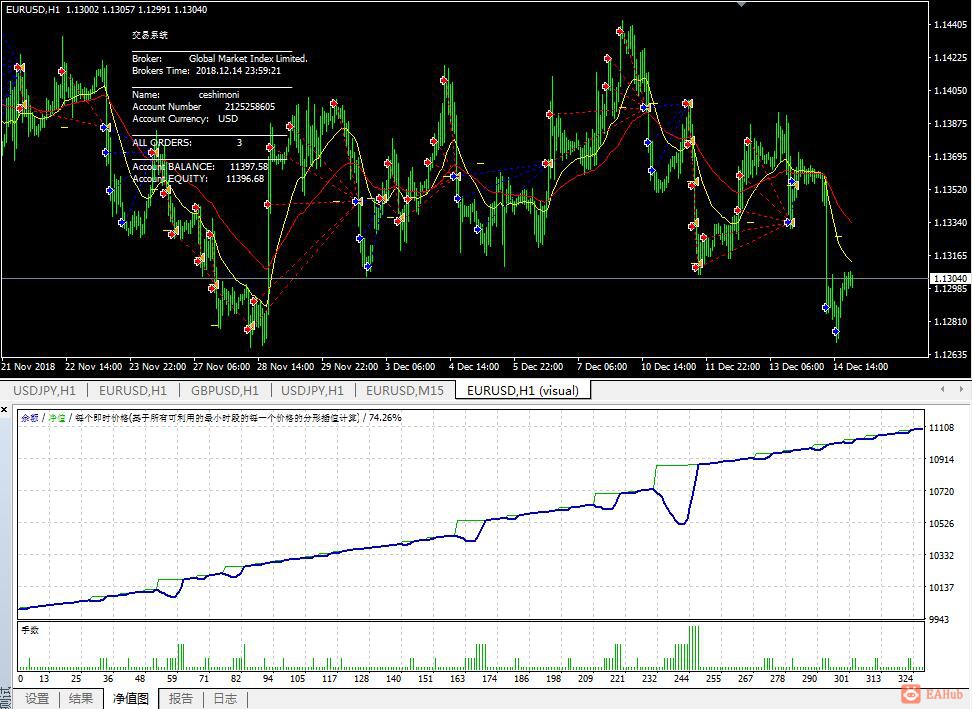
Task: Click the red trade arrow at the 7 Dec peak
Action: click(x=620, y=31)
